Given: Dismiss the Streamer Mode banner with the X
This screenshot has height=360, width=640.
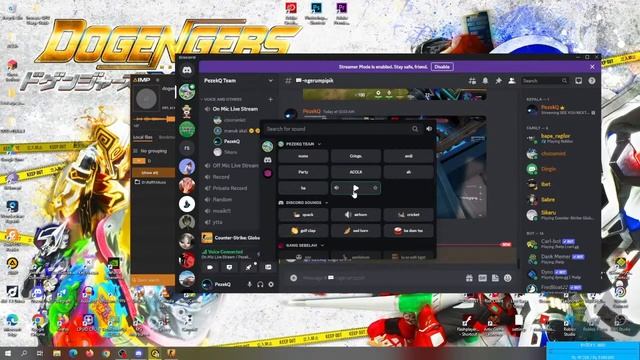Looking at the screenshot, I should click(592, 67).
